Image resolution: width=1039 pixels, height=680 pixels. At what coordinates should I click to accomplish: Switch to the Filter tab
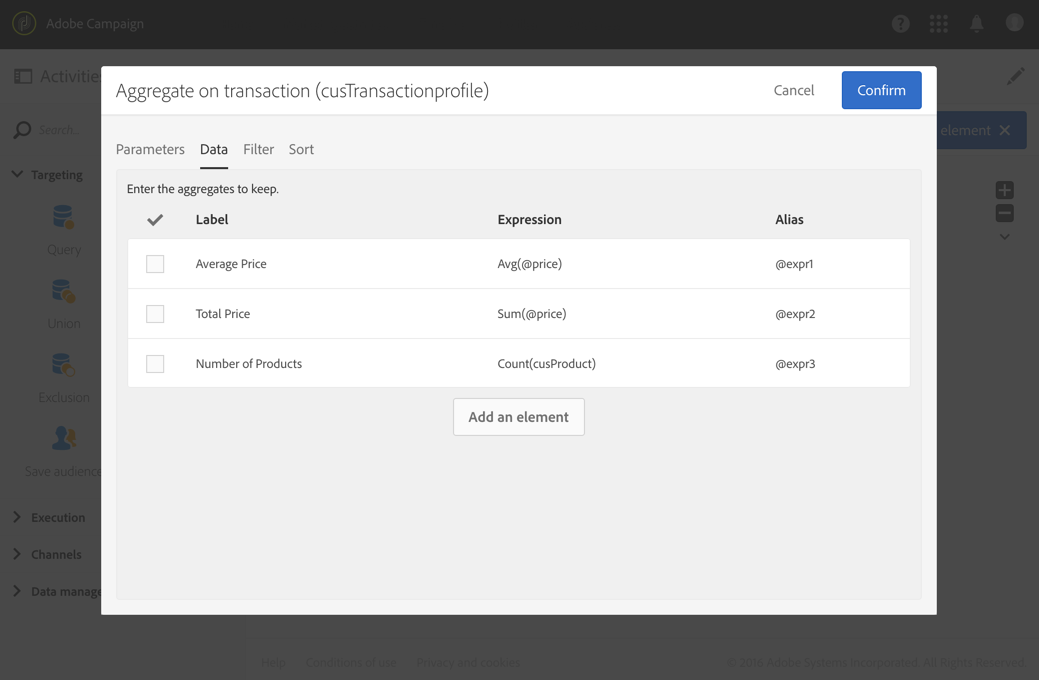pyautogui.click(x=258, y=149)
